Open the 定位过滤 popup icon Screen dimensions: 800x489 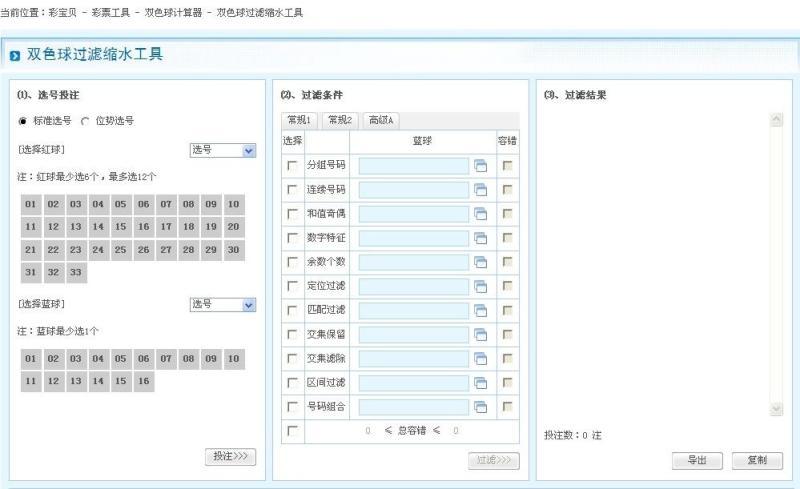coord(480,286)
